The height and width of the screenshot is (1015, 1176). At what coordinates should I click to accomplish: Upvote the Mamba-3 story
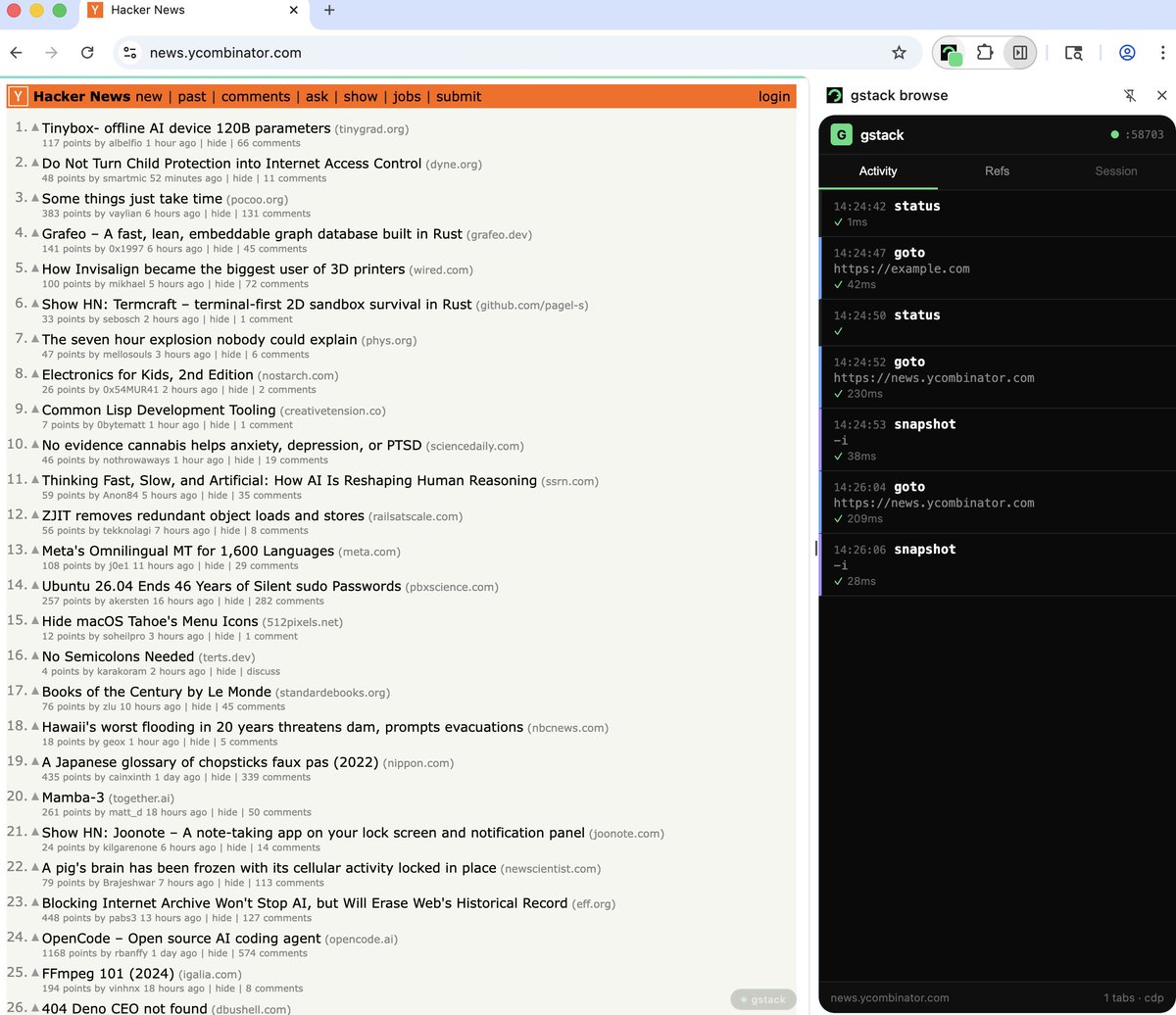coord(35,797)
